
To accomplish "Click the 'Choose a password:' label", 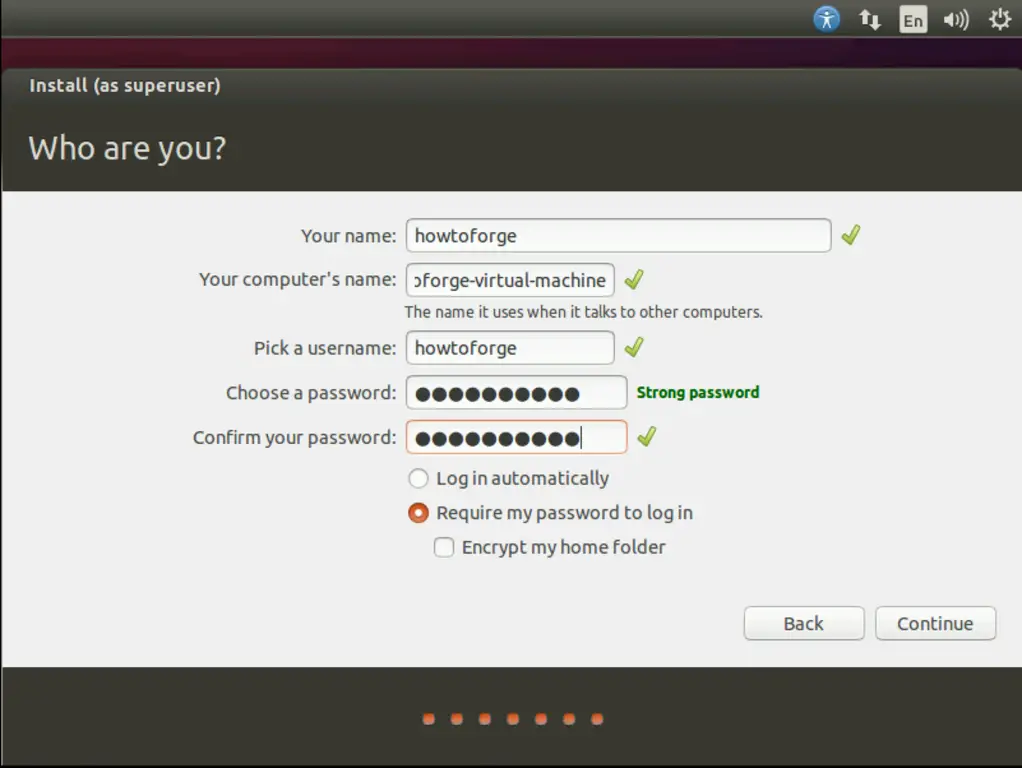I will point(311,392).
